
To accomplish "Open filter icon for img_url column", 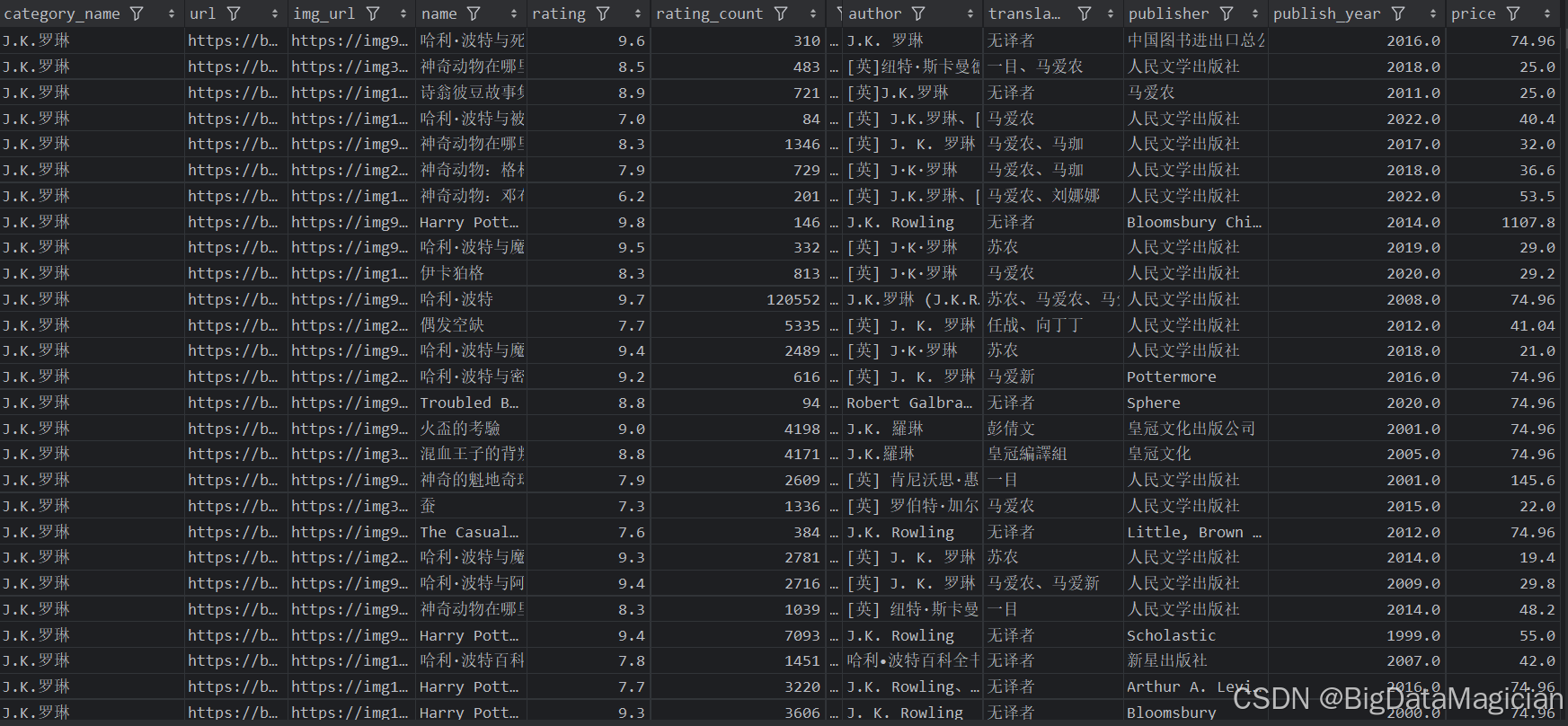I will pos(373,13).
